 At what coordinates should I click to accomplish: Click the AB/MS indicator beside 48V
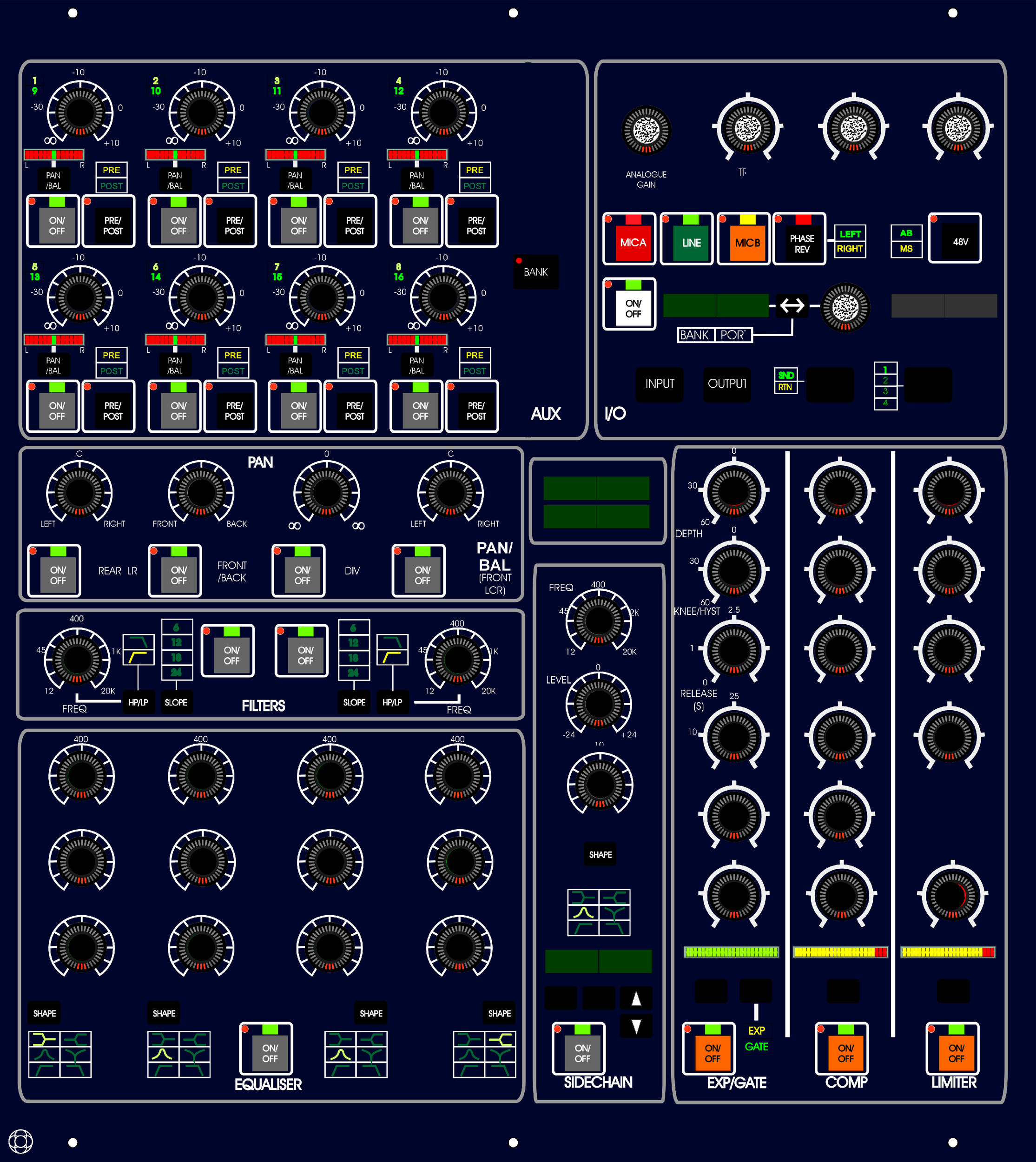click(x=906, y=241)
